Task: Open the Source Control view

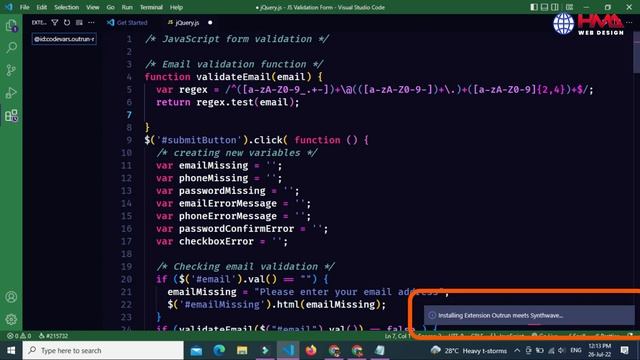Action: pyautogui.click(x=11, y=70)
